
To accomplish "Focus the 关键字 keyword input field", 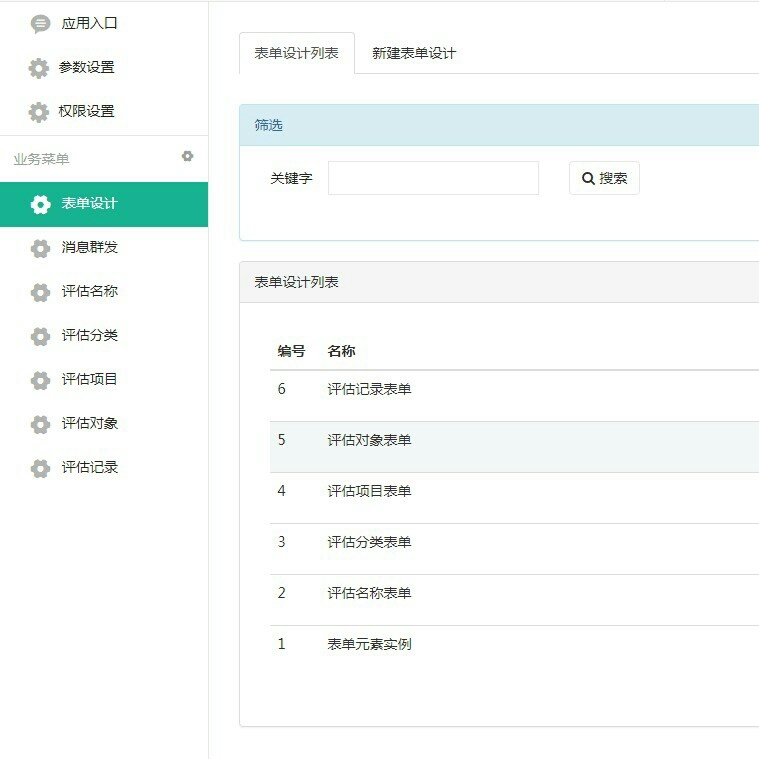I will click(x=433, y=178).
